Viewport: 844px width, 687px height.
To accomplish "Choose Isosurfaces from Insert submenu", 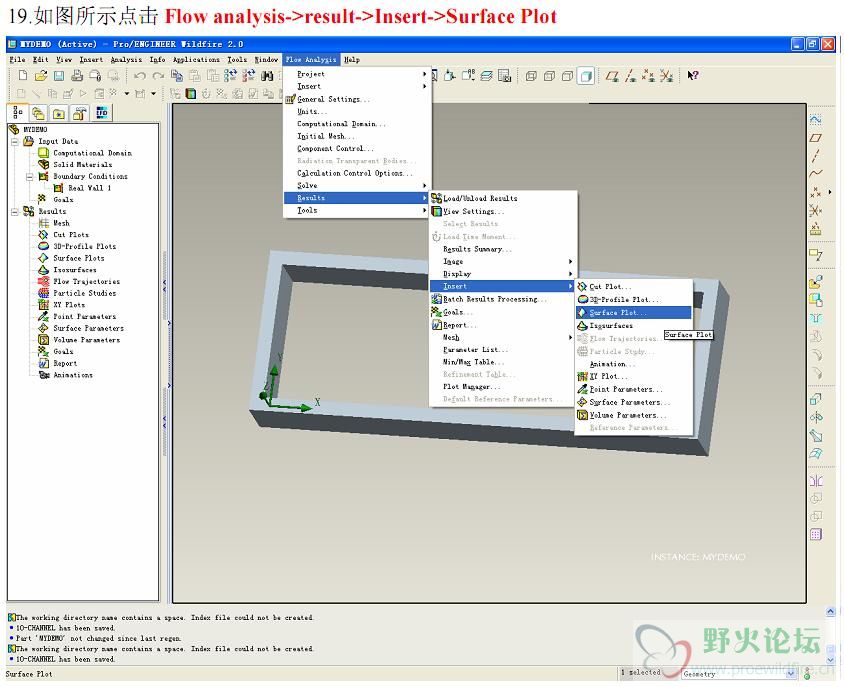I will pos(634,325).
